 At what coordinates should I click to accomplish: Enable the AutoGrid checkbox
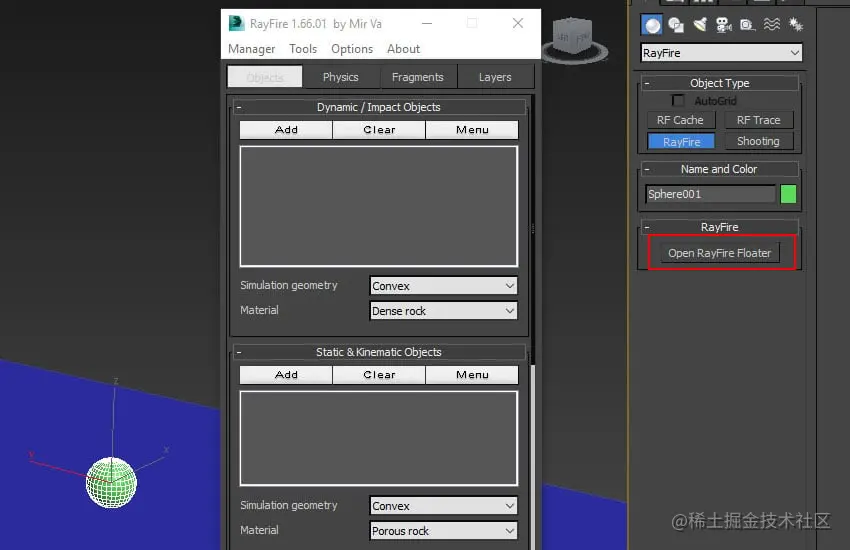pyautogui.click(x=678, y=101)
